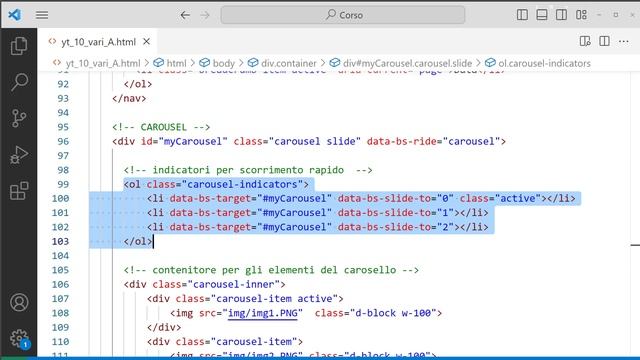Click the 'indicatori per scorrimento rapido' comment
This screenshot has height=360, width=640.
[x=248, y=170]
